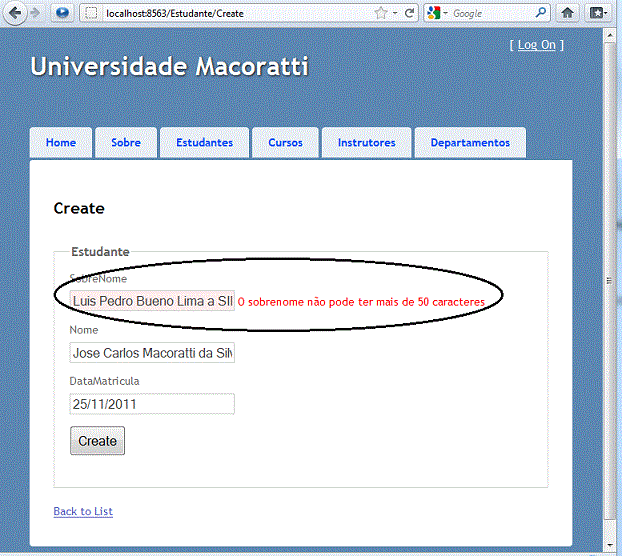
Task: Go to the browser home page icon
Action: [567, 13]
